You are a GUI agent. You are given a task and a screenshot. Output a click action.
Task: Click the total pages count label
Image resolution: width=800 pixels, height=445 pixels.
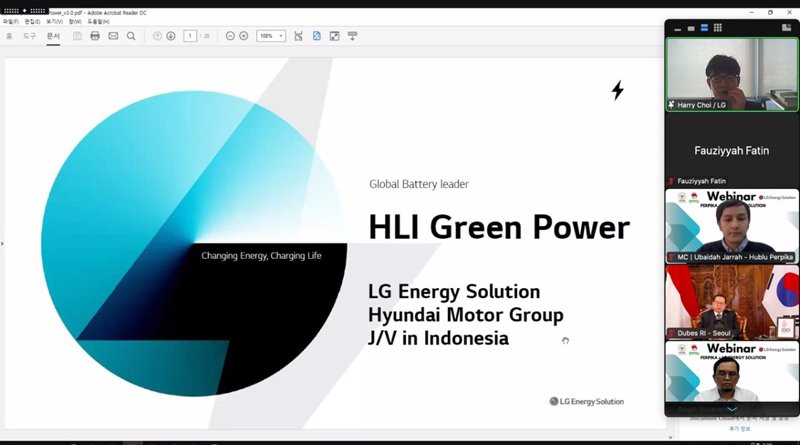coord(205,36)
